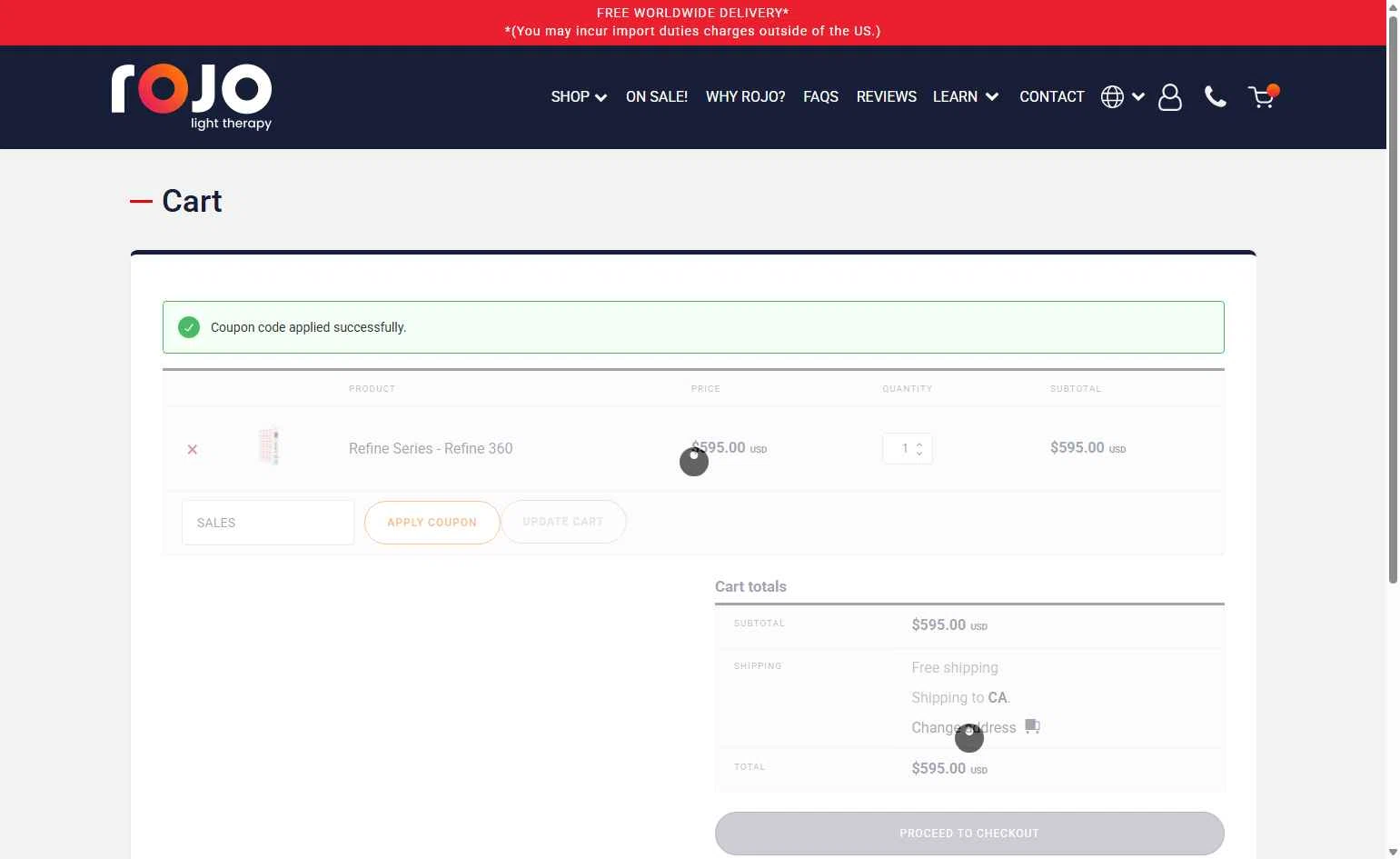1400x859 pixels.
Task: Click the Cart totals heading
Action: point(750,586)
